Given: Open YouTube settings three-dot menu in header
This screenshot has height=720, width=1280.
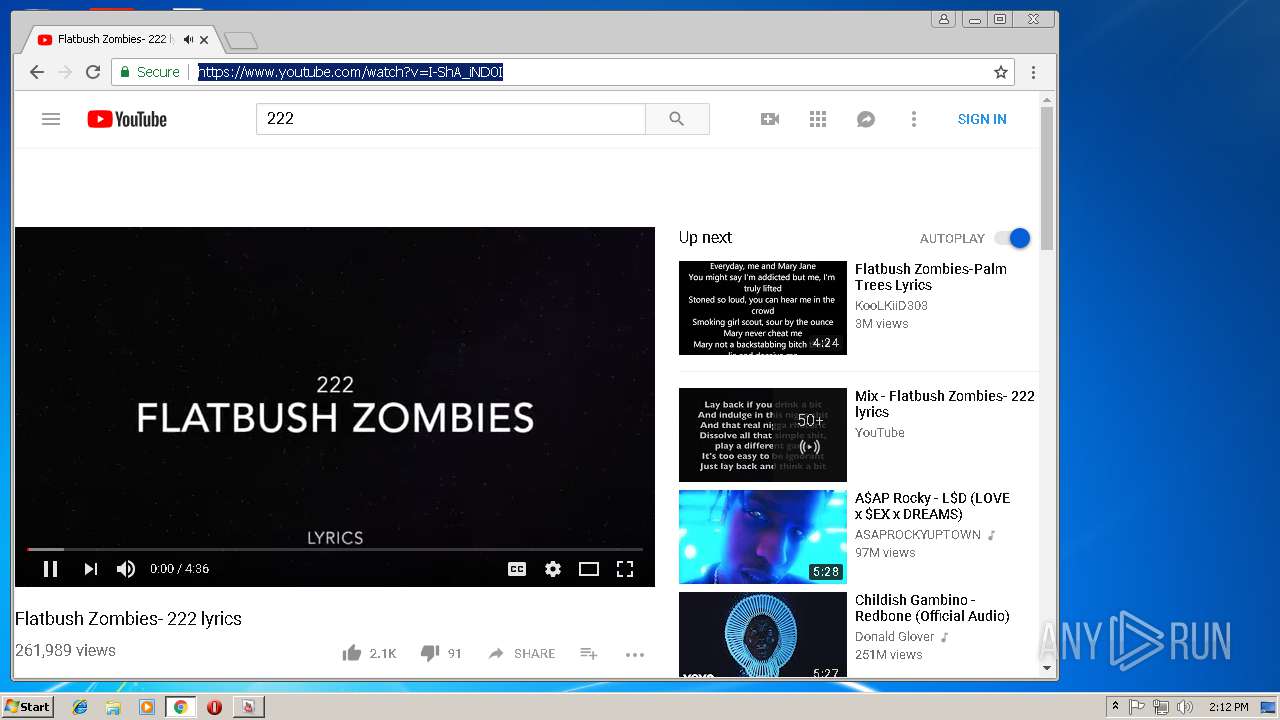Looking at the screenshot, I should tap(913, 119).
